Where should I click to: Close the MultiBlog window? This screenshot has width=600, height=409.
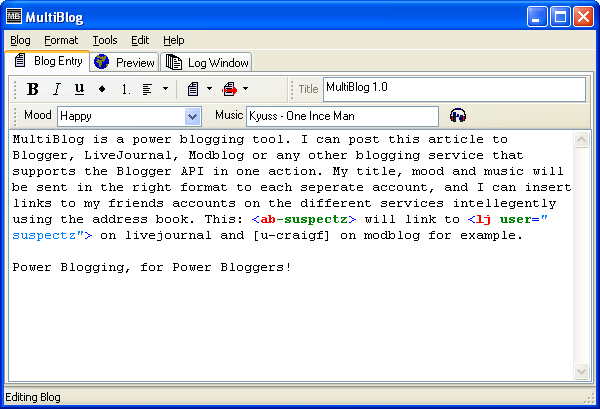click(583, 17)
